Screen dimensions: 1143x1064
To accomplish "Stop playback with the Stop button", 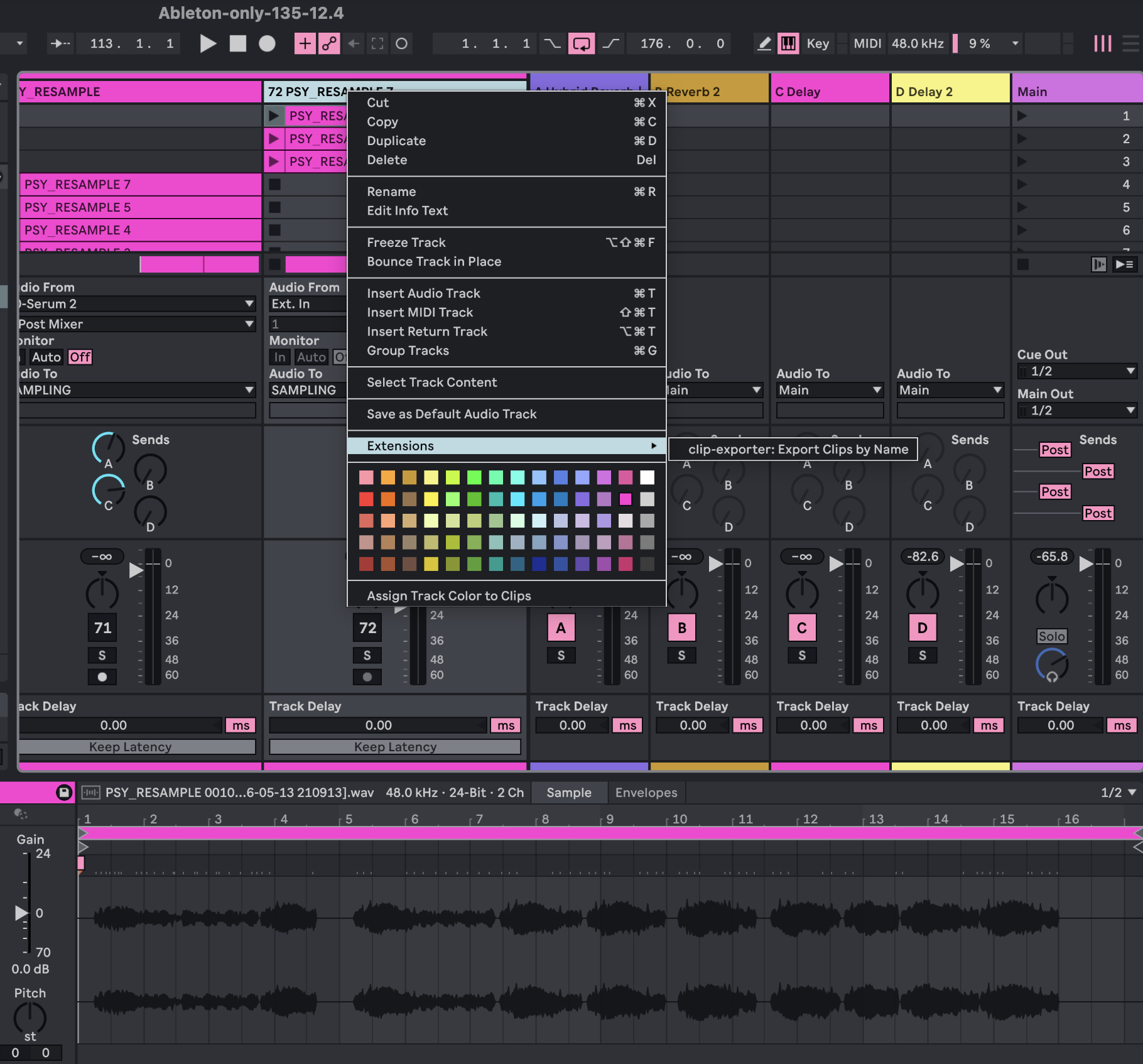I will 238,43.
